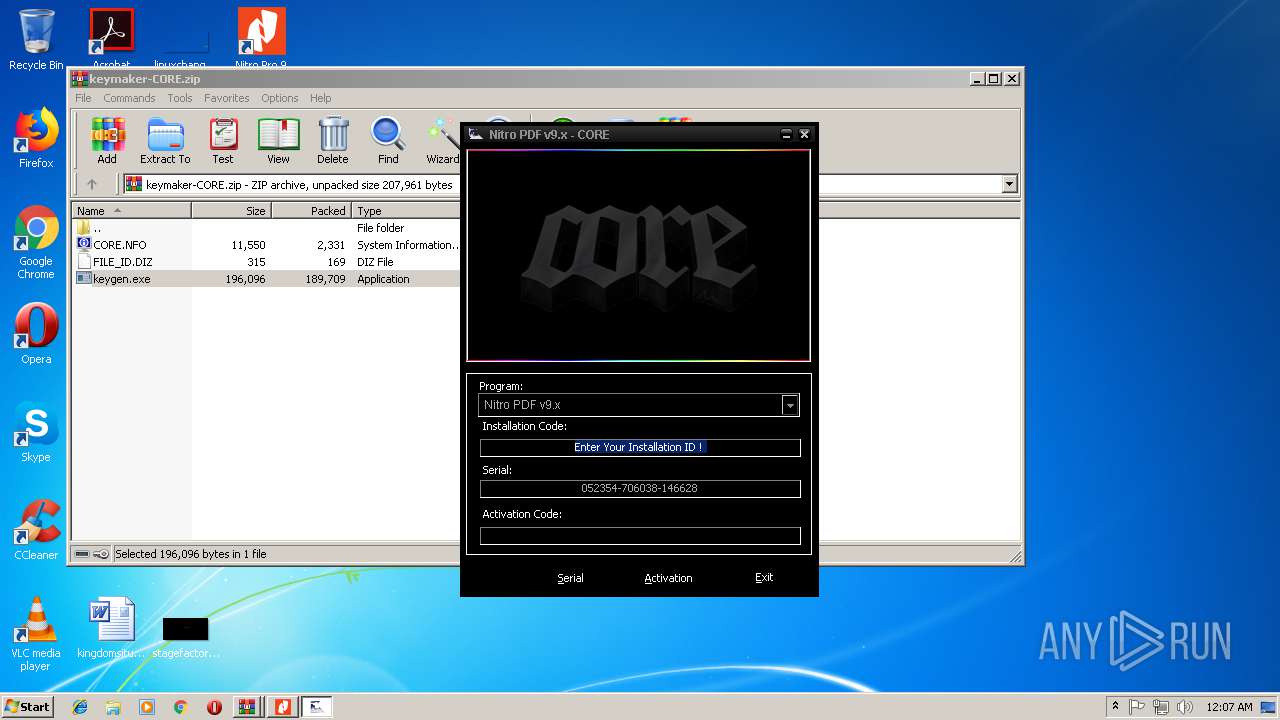Click Internet Explorer in the taskbar

(80, 707)
